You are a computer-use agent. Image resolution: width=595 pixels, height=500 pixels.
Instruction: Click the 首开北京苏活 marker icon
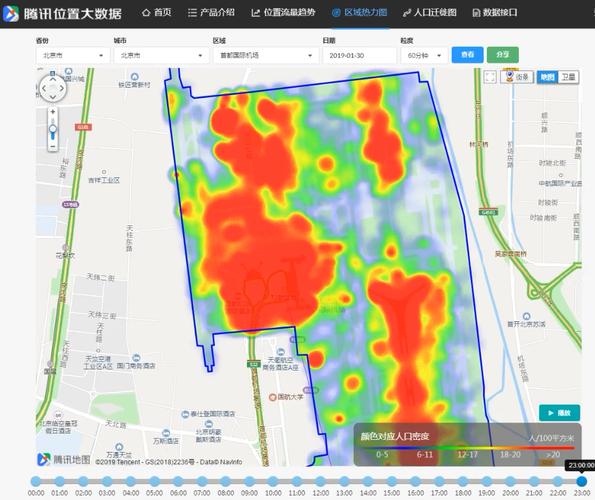[526, 316]
